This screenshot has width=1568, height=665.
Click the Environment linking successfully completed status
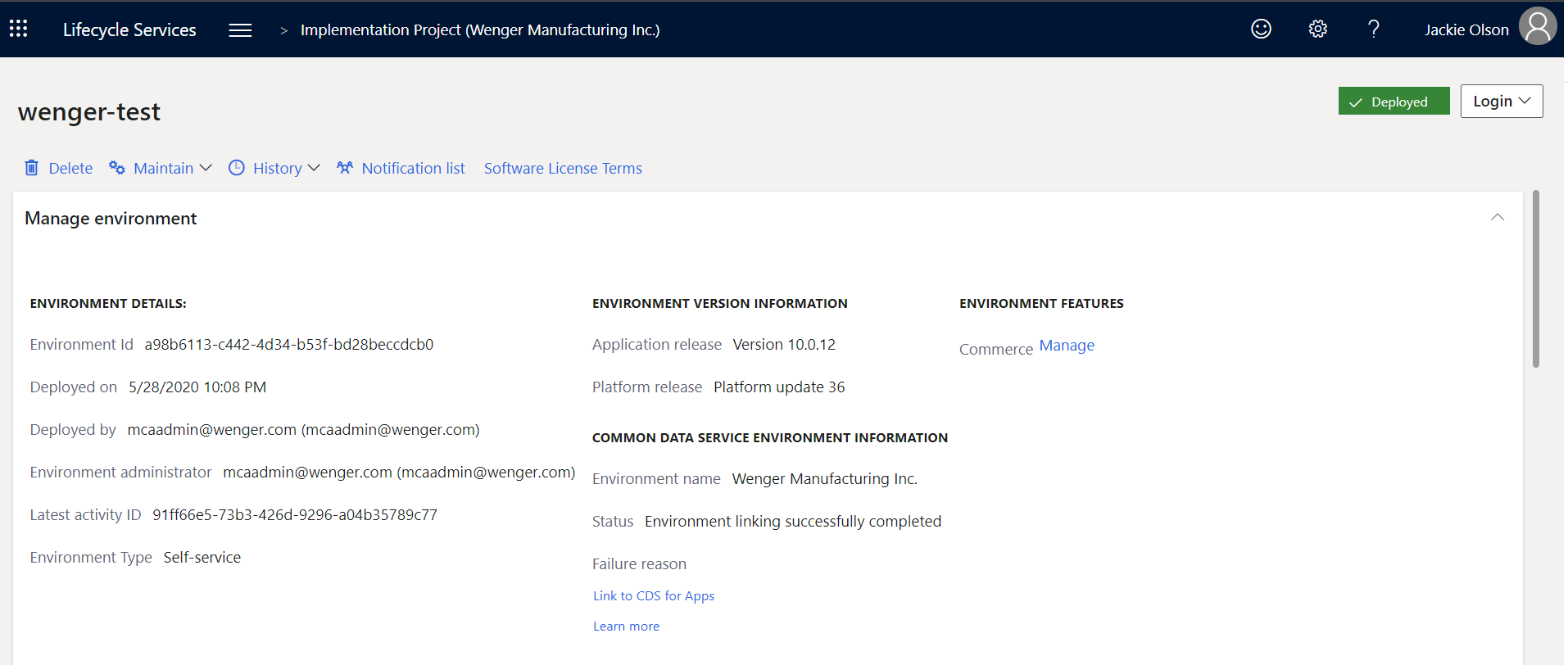pyautogui.click(x=793, y=522)
